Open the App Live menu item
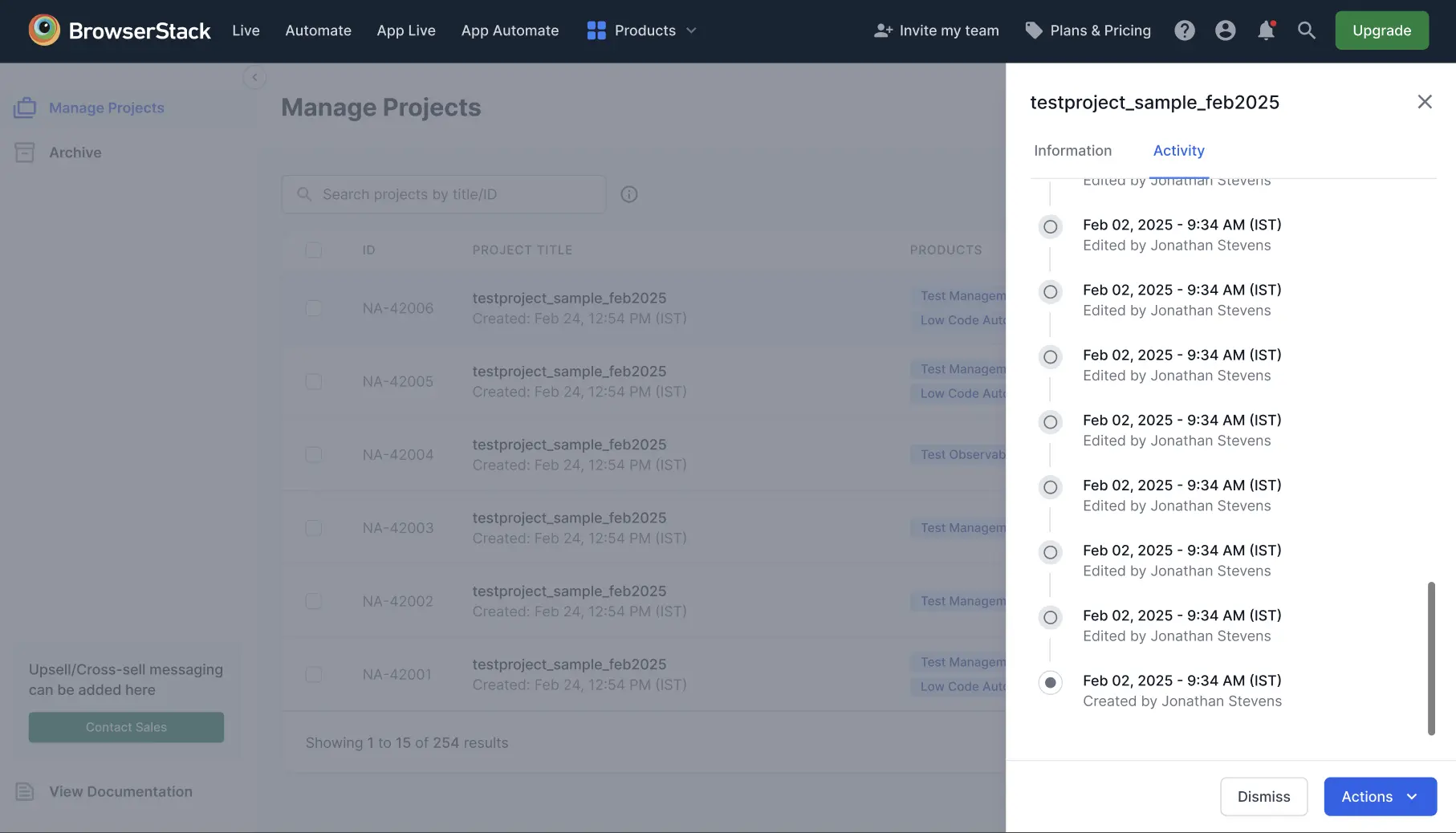Viewport: 1456px width, 833px height. point(406,30)
